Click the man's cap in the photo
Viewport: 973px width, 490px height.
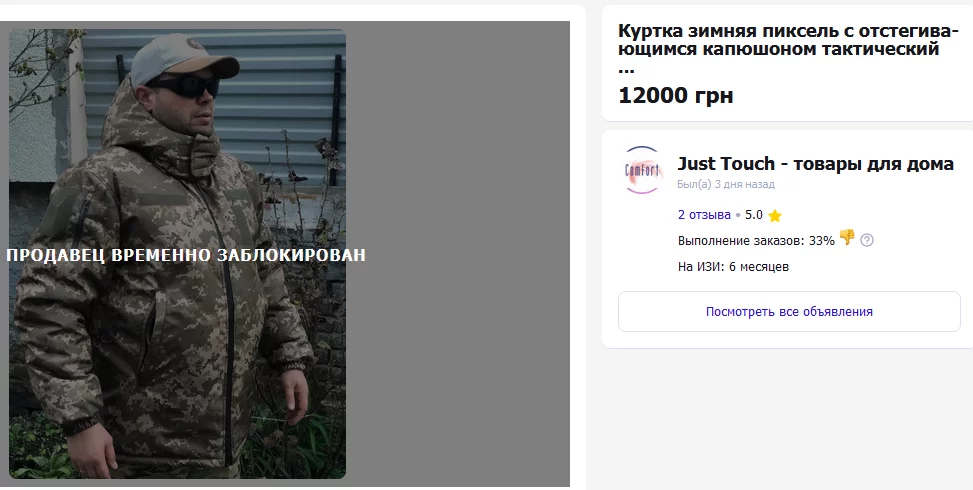pyautogui.click(x=182, y=58)
